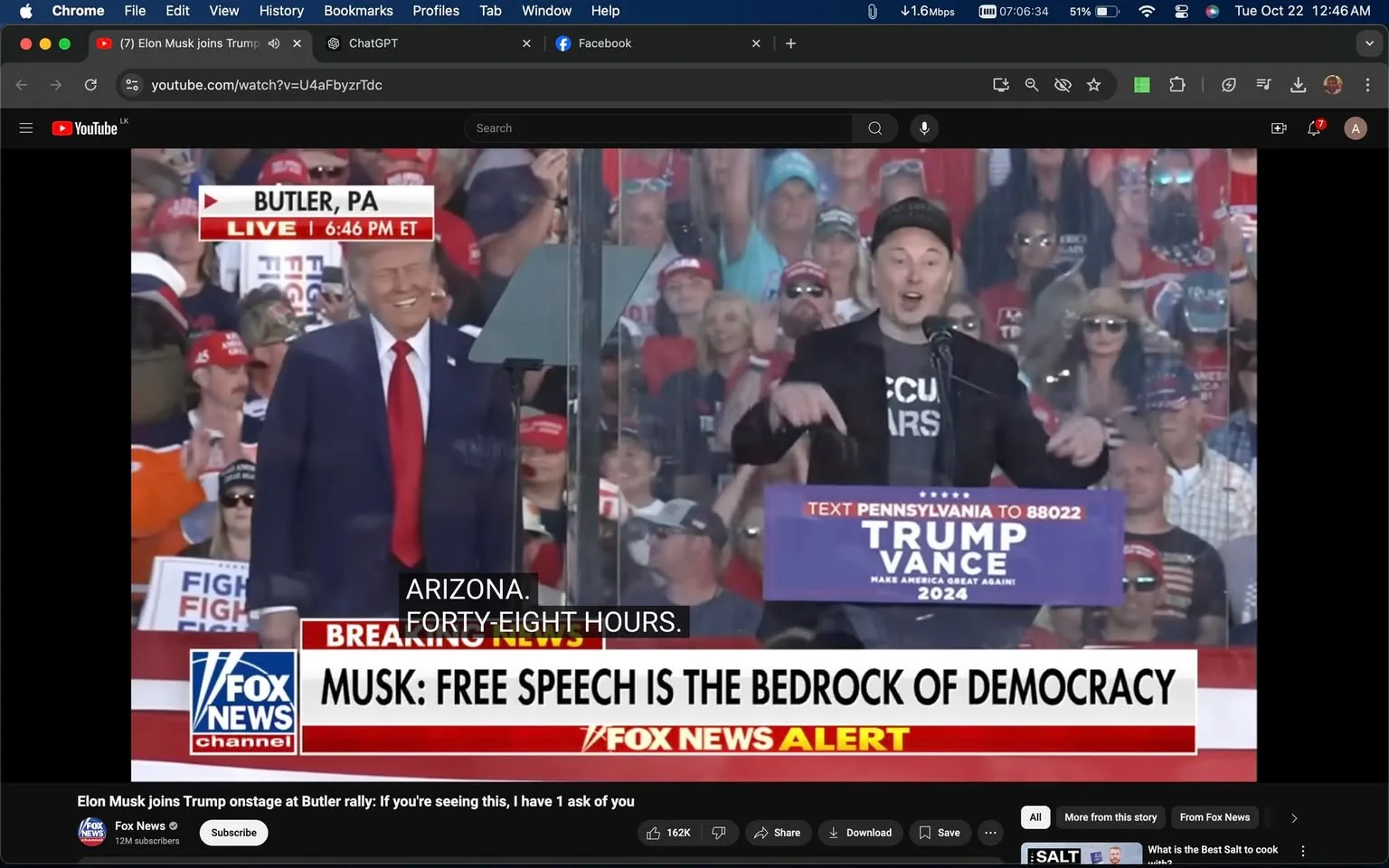Image resolution: width=1389 pixels, height=868 pixels.
Task: Close the ChatGPT tab
Action: tap(527, 43)
